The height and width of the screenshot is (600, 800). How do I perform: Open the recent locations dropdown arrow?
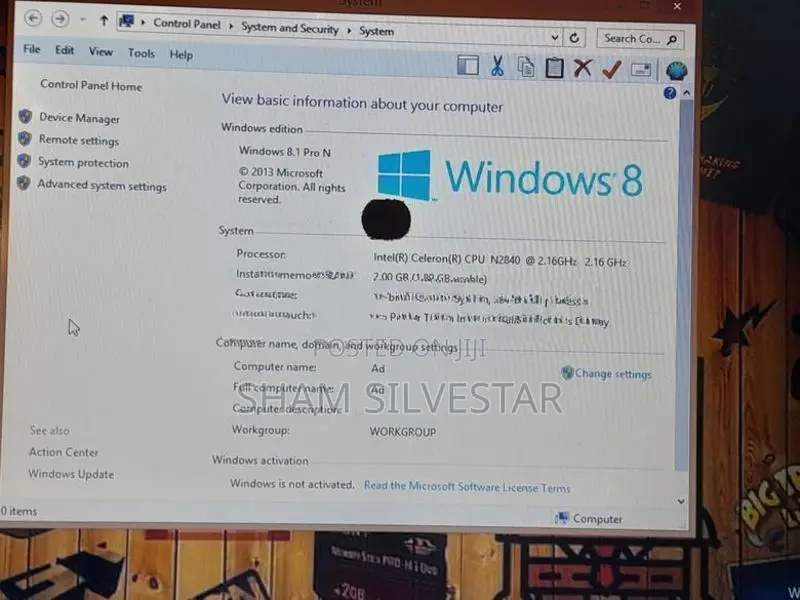(x=82, y=20)
